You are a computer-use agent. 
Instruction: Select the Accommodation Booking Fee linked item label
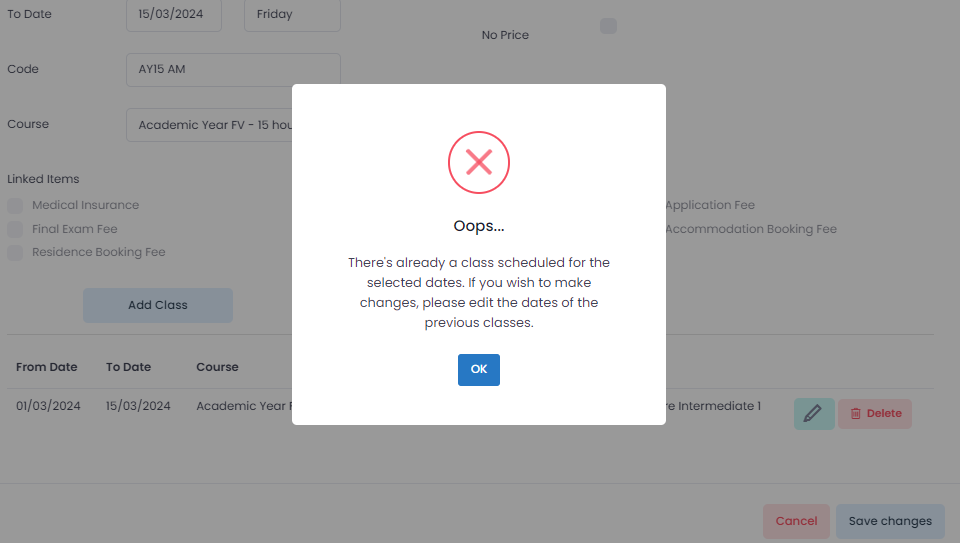coord(750,229)
